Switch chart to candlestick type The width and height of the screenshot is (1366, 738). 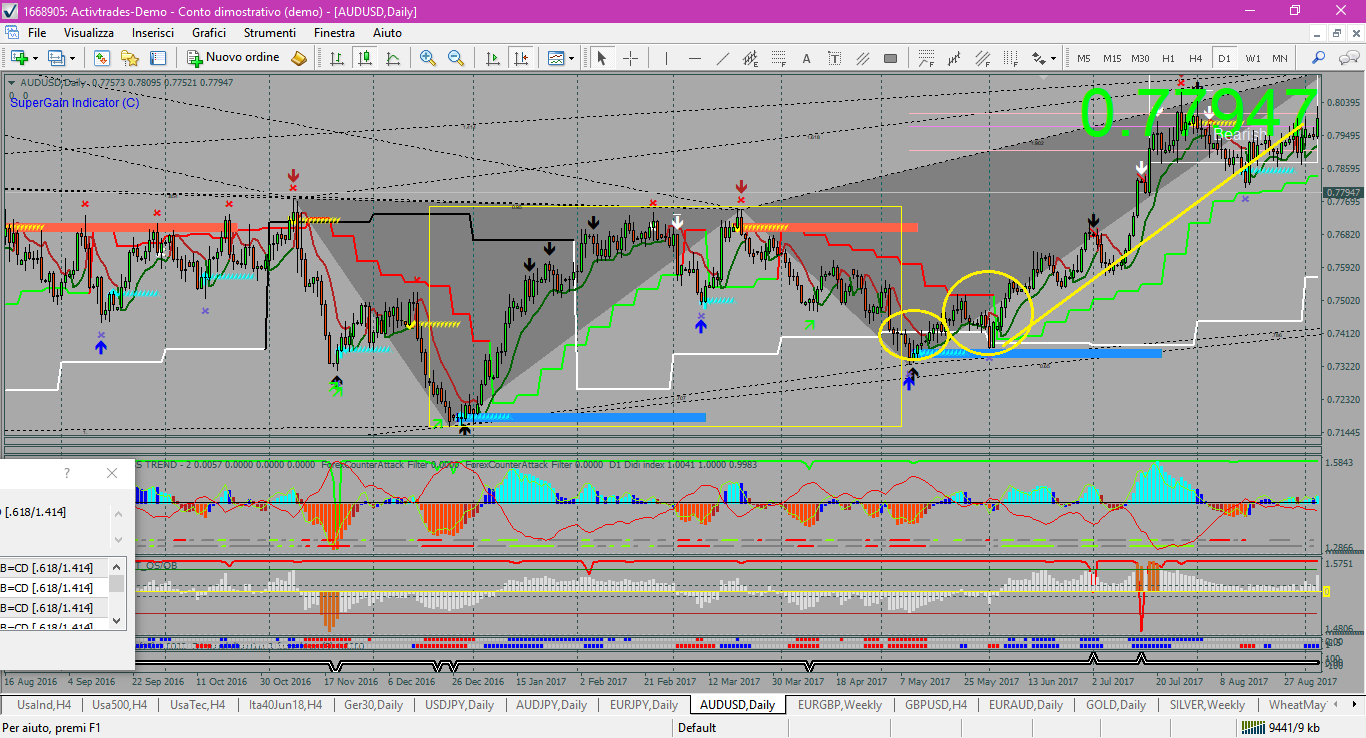tap(365, 58)
